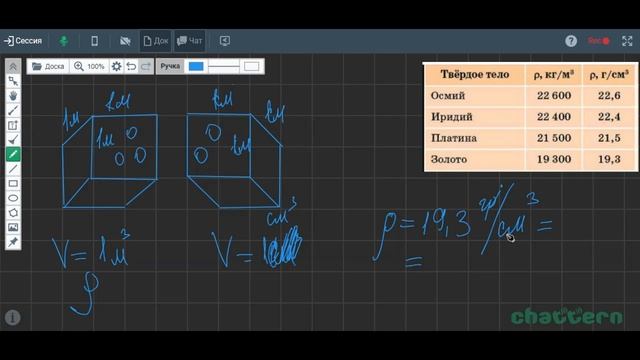Click the ρ, г/см³ column header

[609, 74]
